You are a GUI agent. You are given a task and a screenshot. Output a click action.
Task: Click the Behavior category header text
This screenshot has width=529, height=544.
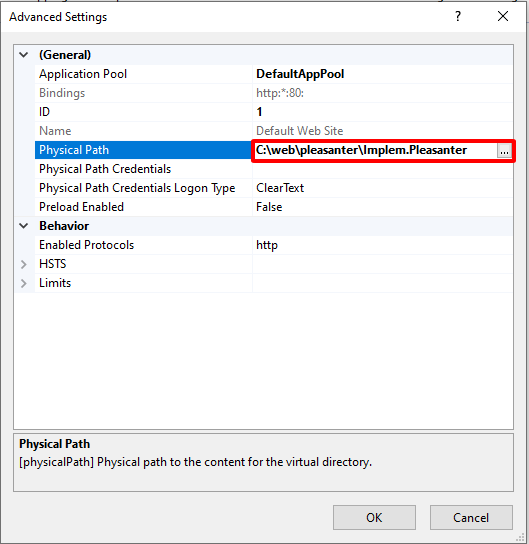pyautogui.click(x=64, y=226)
